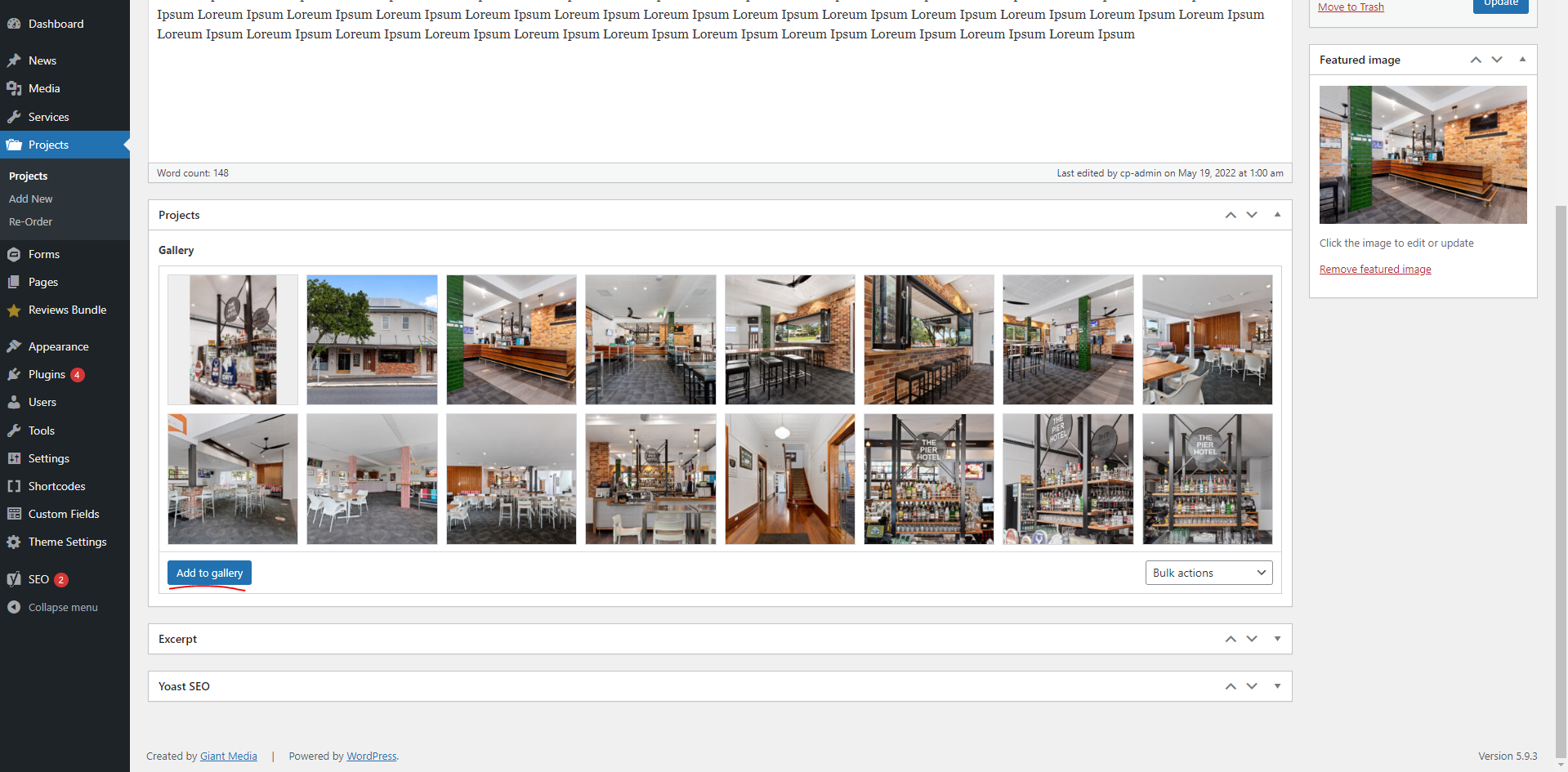Select Add New under Projects
The image size is (1568, 772).
pos(30,199)
